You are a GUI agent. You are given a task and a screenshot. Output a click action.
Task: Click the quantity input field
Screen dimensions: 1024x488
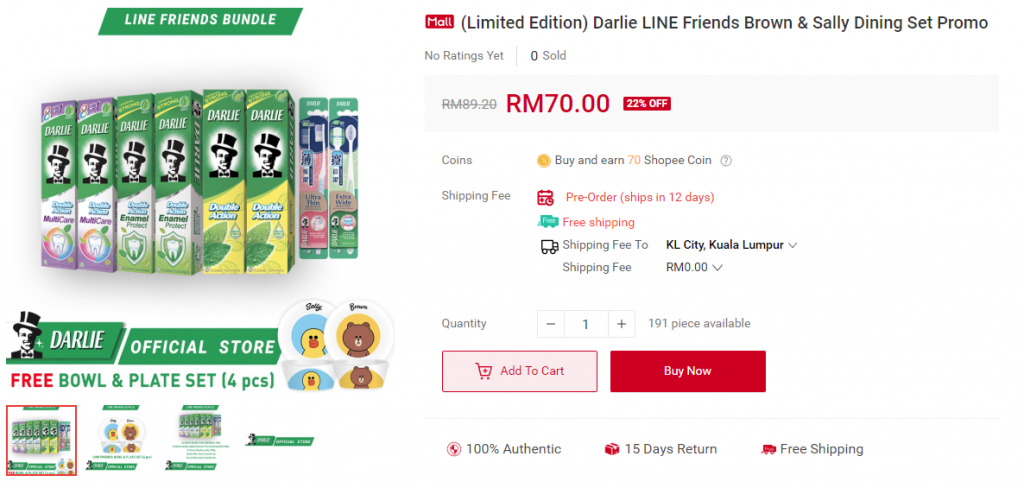coord(586,324)
